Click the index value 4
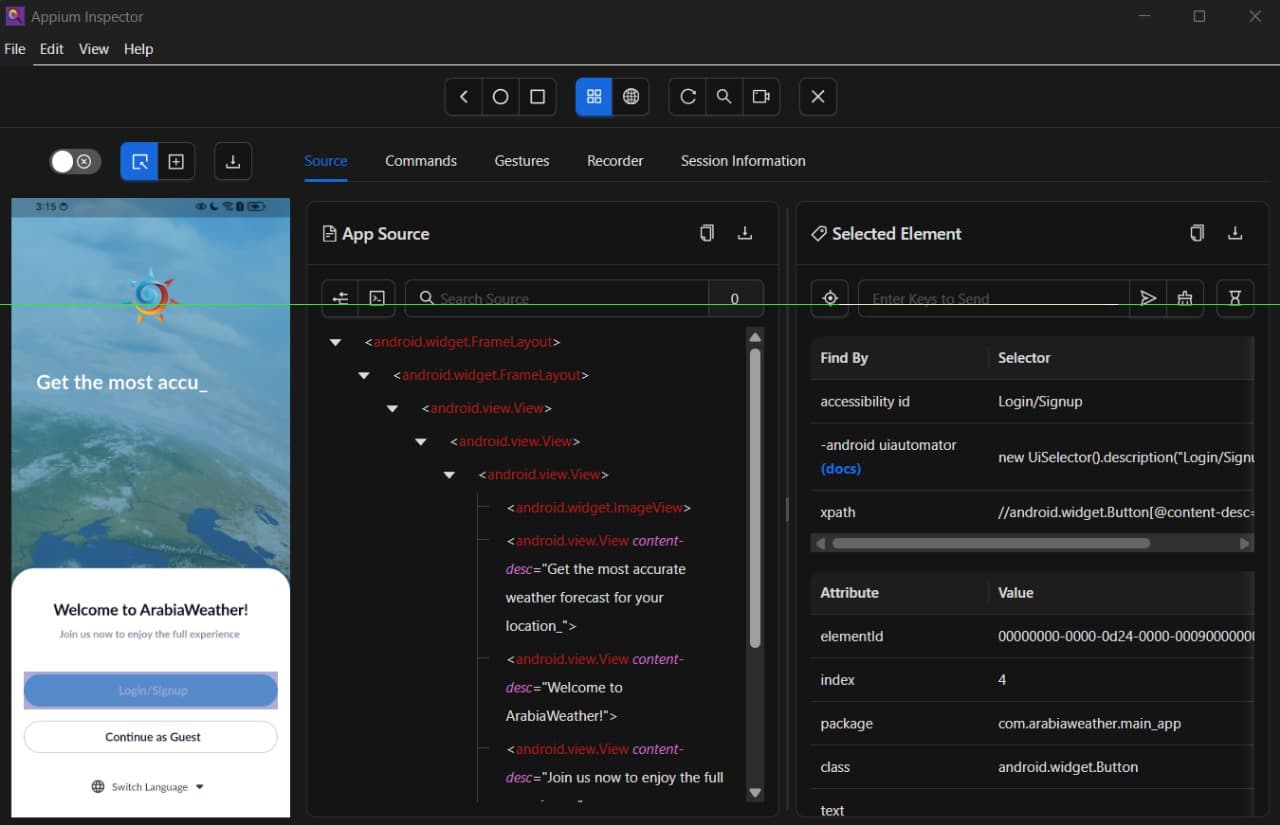The image size is (1280, 825). pyautogui.click(x=1002, y=680)
